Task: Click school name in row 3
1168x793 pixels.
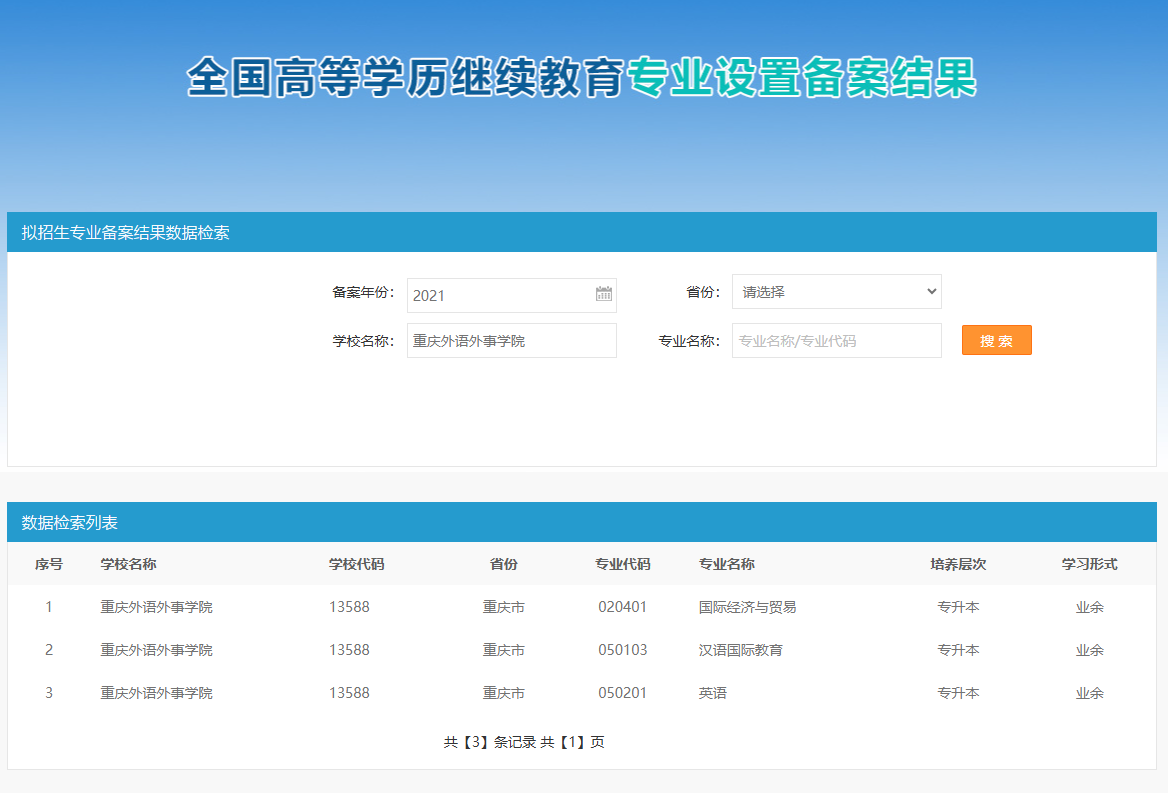Action: coord(156,693)
